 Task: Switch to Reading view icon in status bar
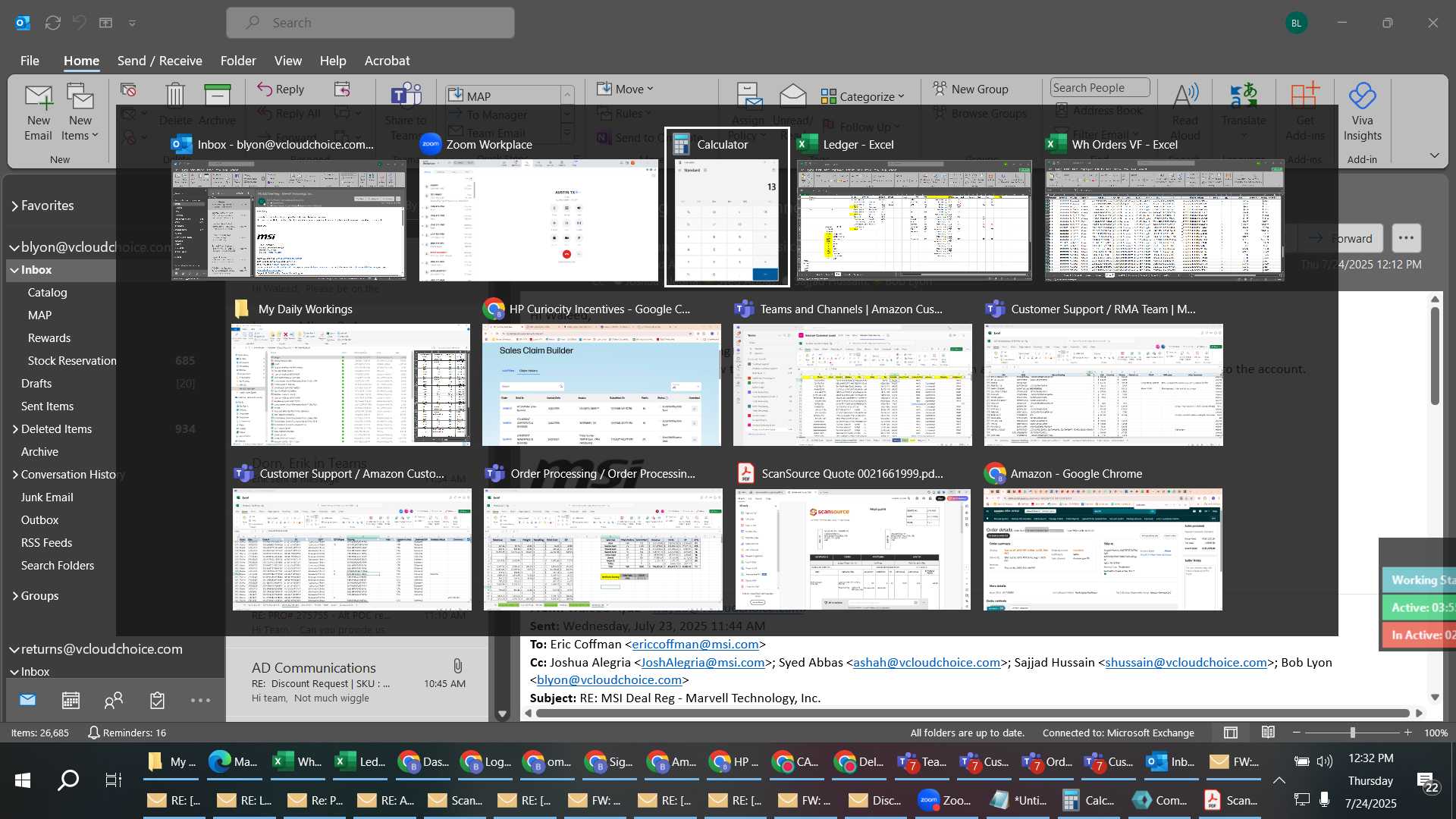point(1268,733)
